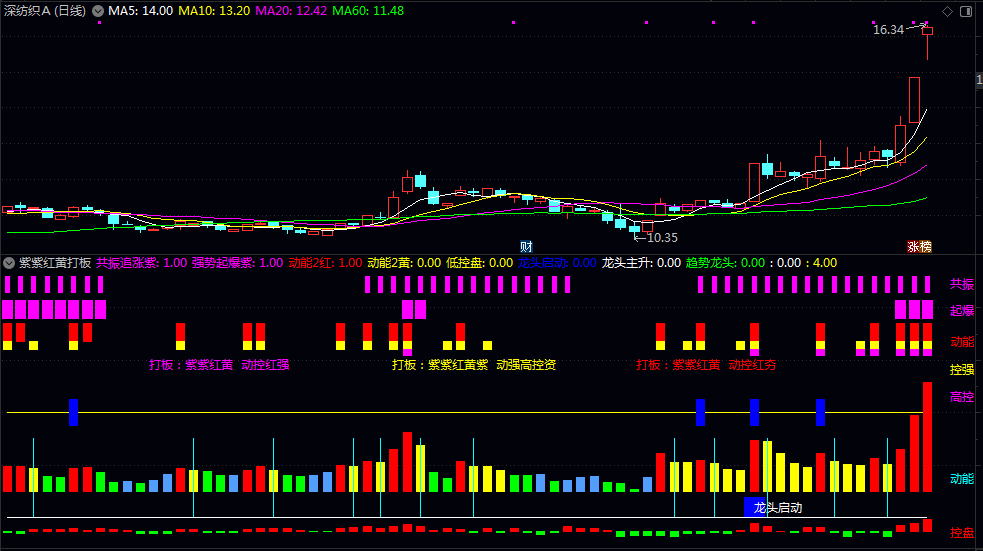Click the diamond icon at chart top right
983x551 pixels.
tap(947, 11)
